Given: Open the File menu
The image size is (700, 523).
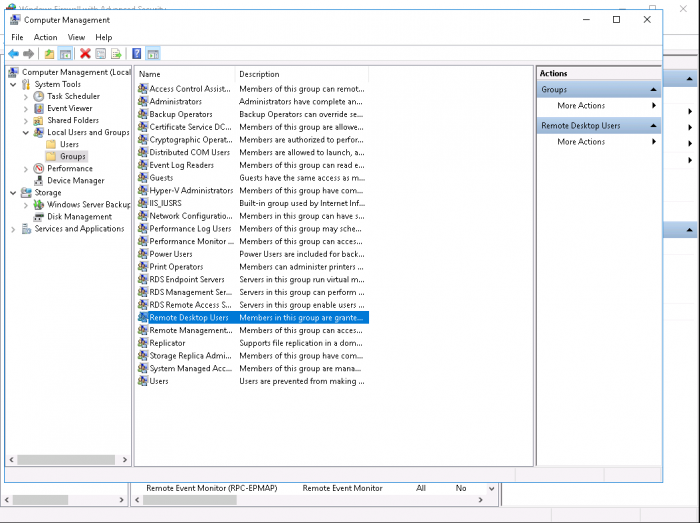Looking at the screenshot, I should tap(17, 37).
